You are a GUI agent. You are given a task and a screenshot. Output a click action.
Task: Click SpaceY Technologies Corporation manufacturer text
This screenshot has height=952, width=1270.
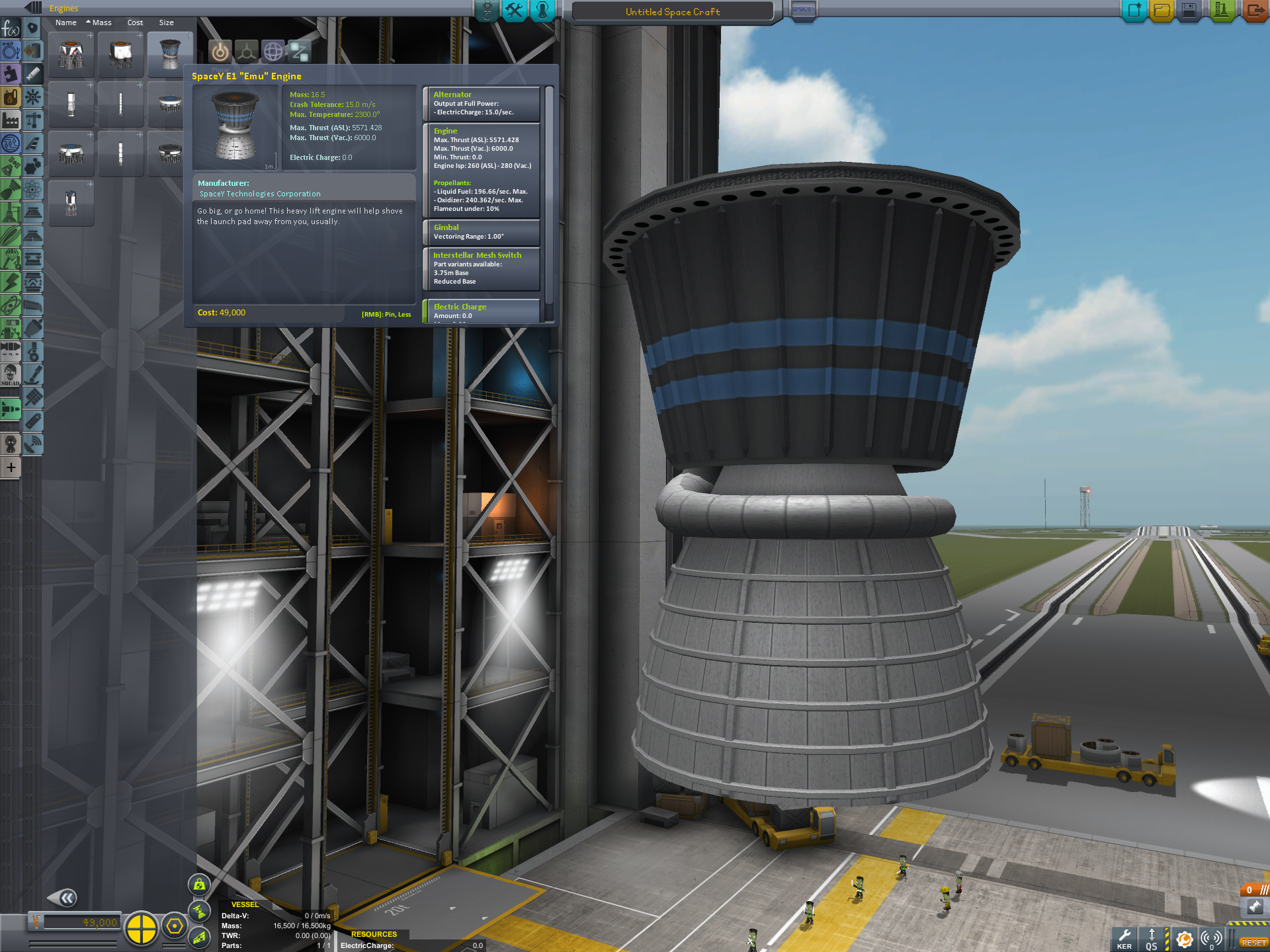click(x=260, y=194)
